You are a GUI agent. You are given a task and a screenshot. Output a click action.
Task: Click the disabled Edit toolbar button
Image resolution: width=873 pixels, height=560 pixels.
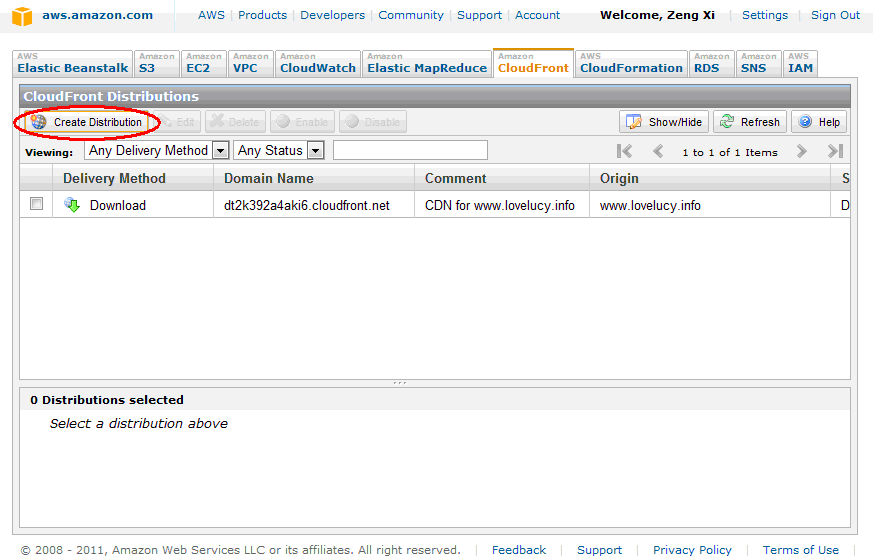[x=177, y=122]
